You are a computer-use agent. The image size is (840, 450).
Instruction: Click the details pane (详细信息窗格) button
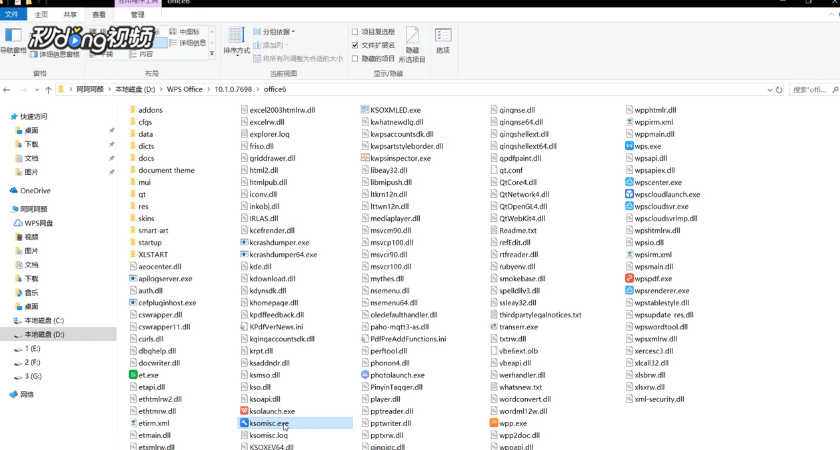[x=55, y=54]
